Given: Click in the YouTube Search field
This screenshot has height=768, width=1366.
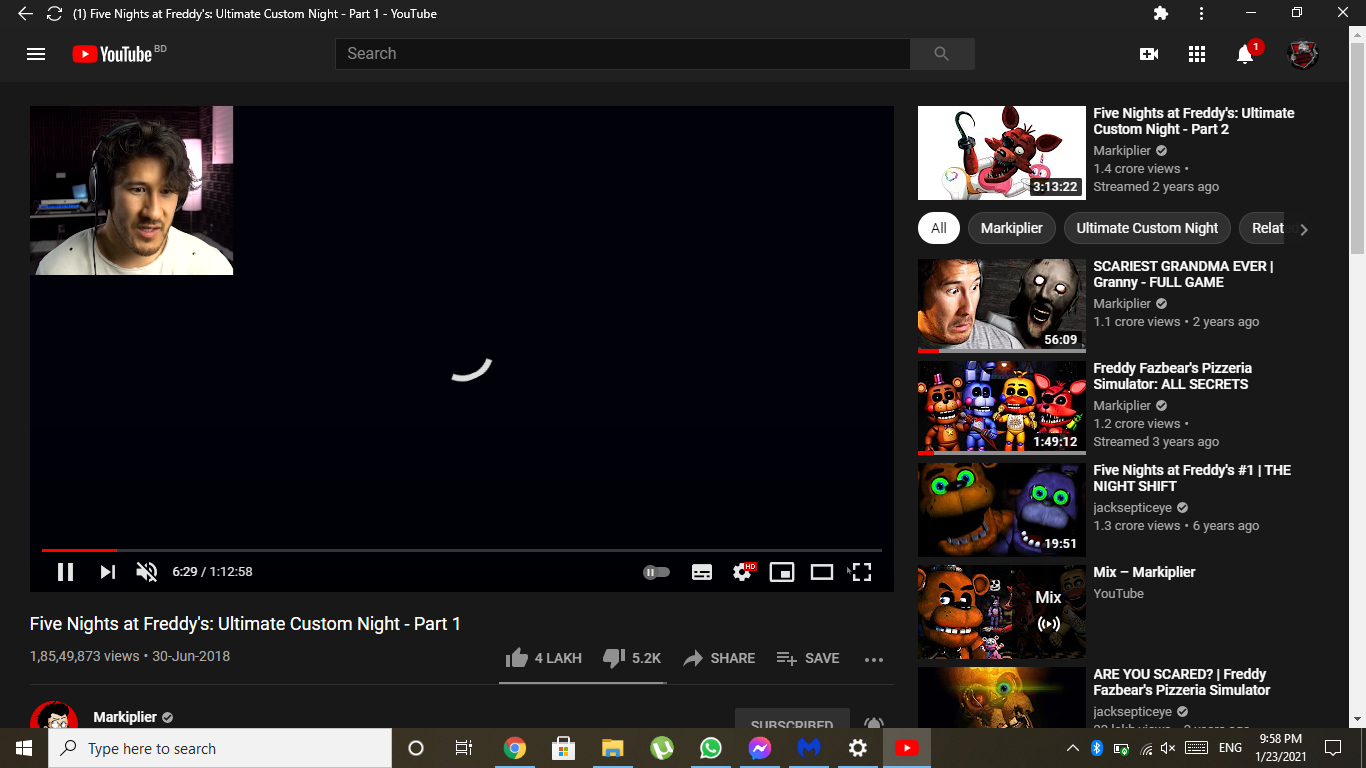Looking at the screenshot, I should [622, 54].
